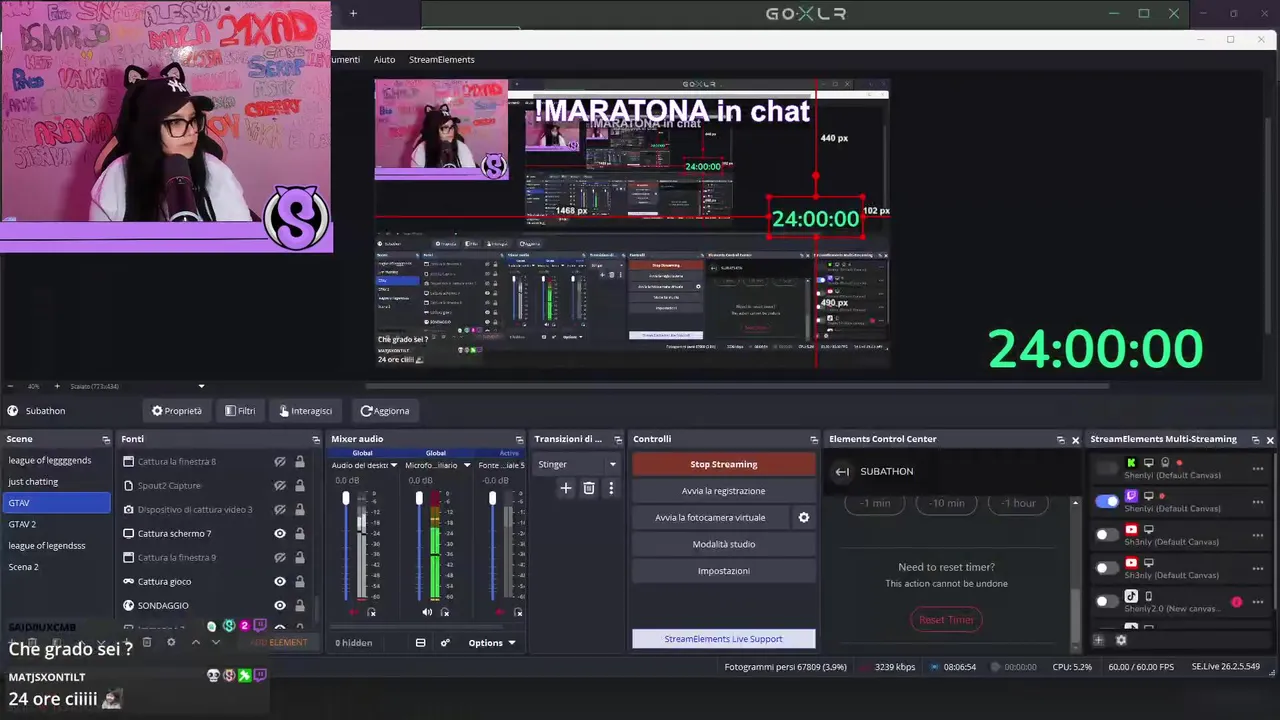The height and width of the screenshot is (720, 1280).
Task: Lock toggle for Cattura schermo 7 source
Action: 300,533
